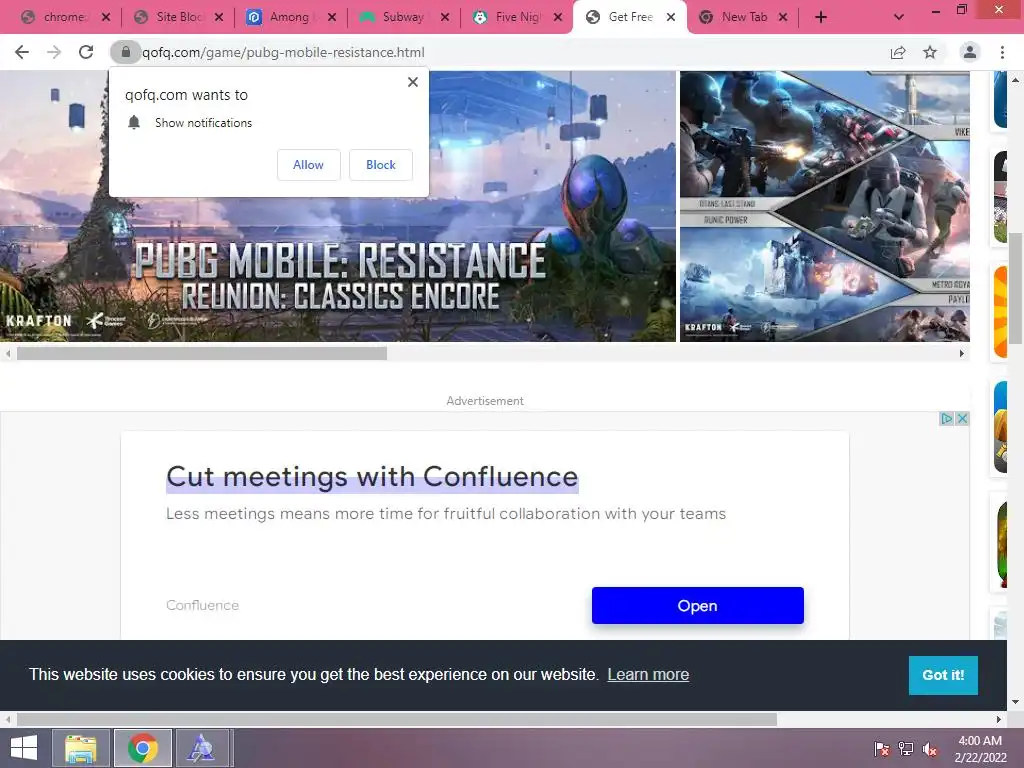The height and width of the screenshot is (768, 1024).
Task: Share this page using share icon
Action: pos(898,52)
